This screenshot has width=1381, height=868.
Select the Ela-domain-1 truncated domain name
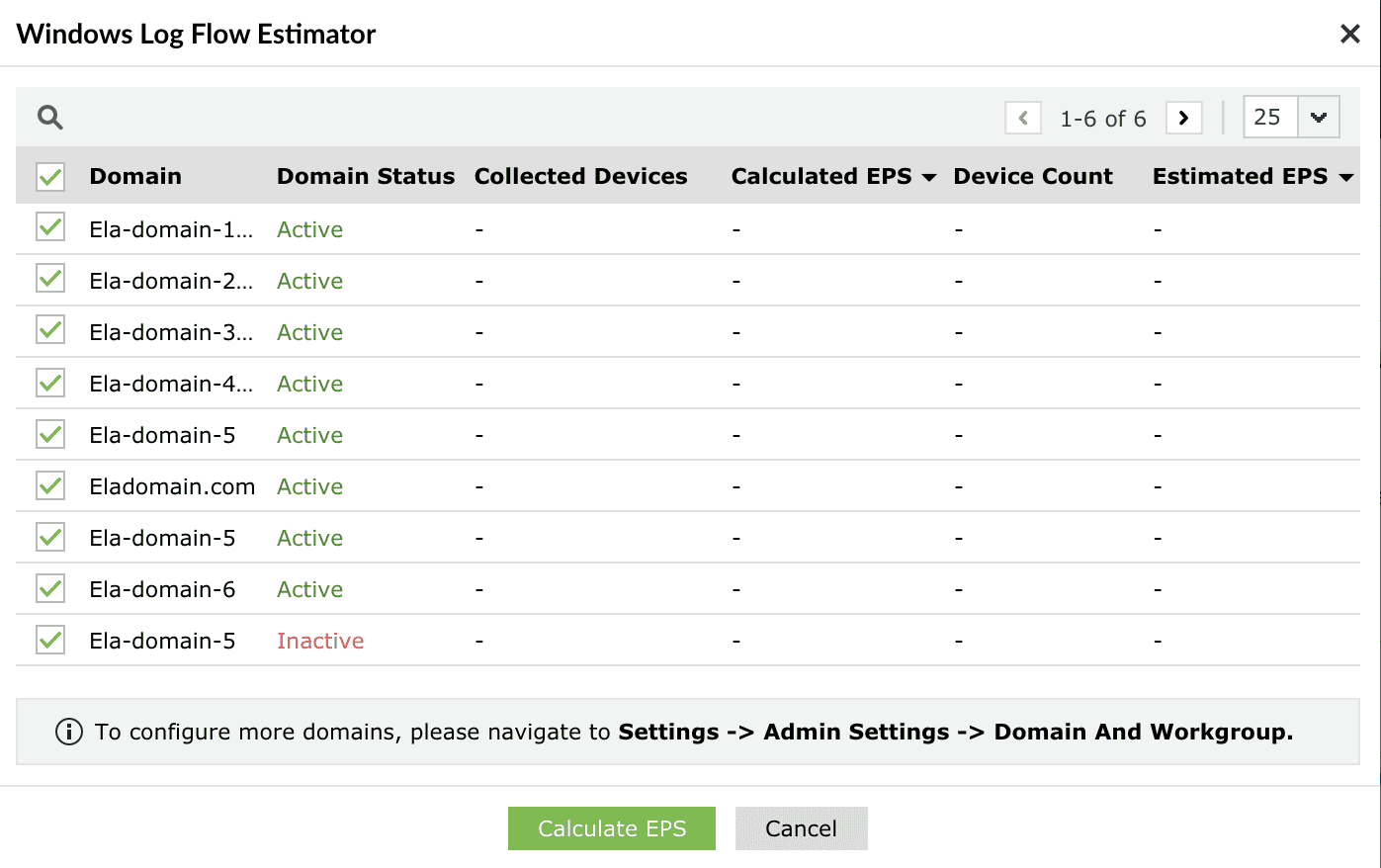click(x=171, y=229)
